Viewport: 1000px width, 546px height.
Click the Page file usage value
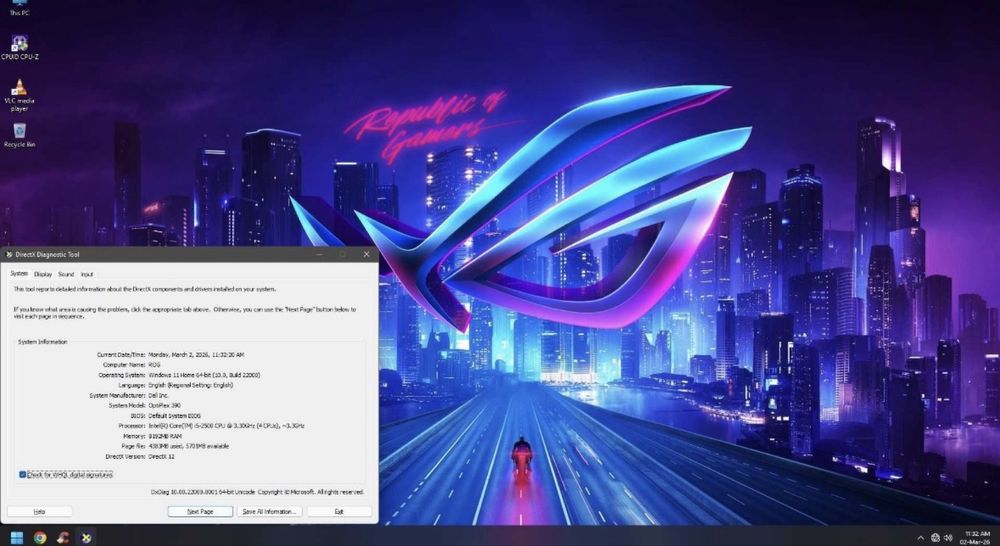click(189, 446)
